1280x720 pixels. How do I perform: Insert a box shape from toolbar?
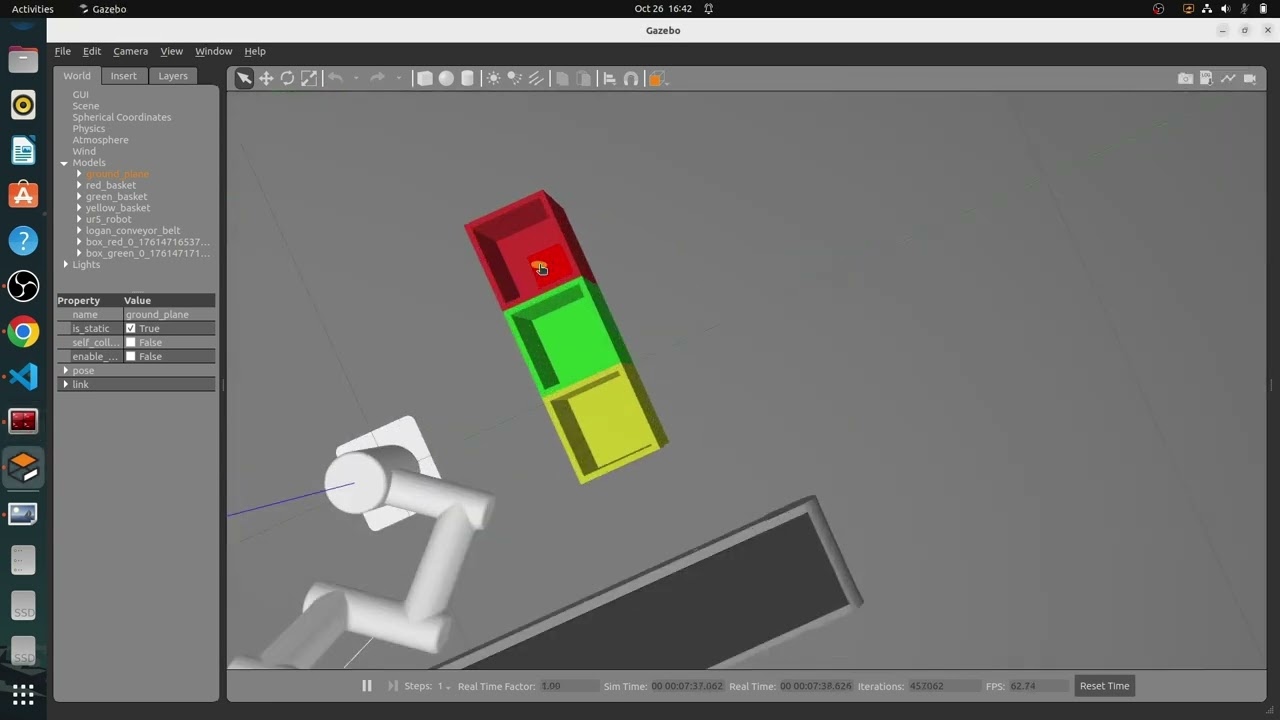(x=425, y=79)
